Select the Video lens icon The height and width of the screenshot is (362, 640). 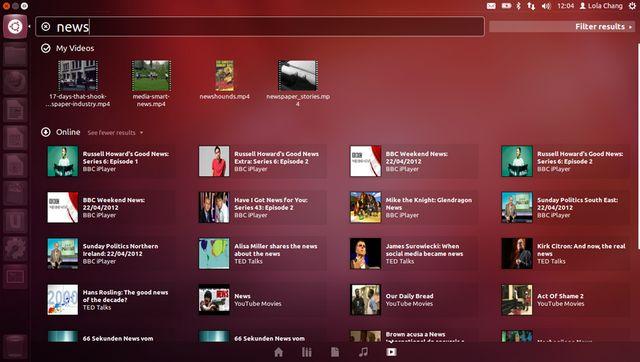point(391,352)
